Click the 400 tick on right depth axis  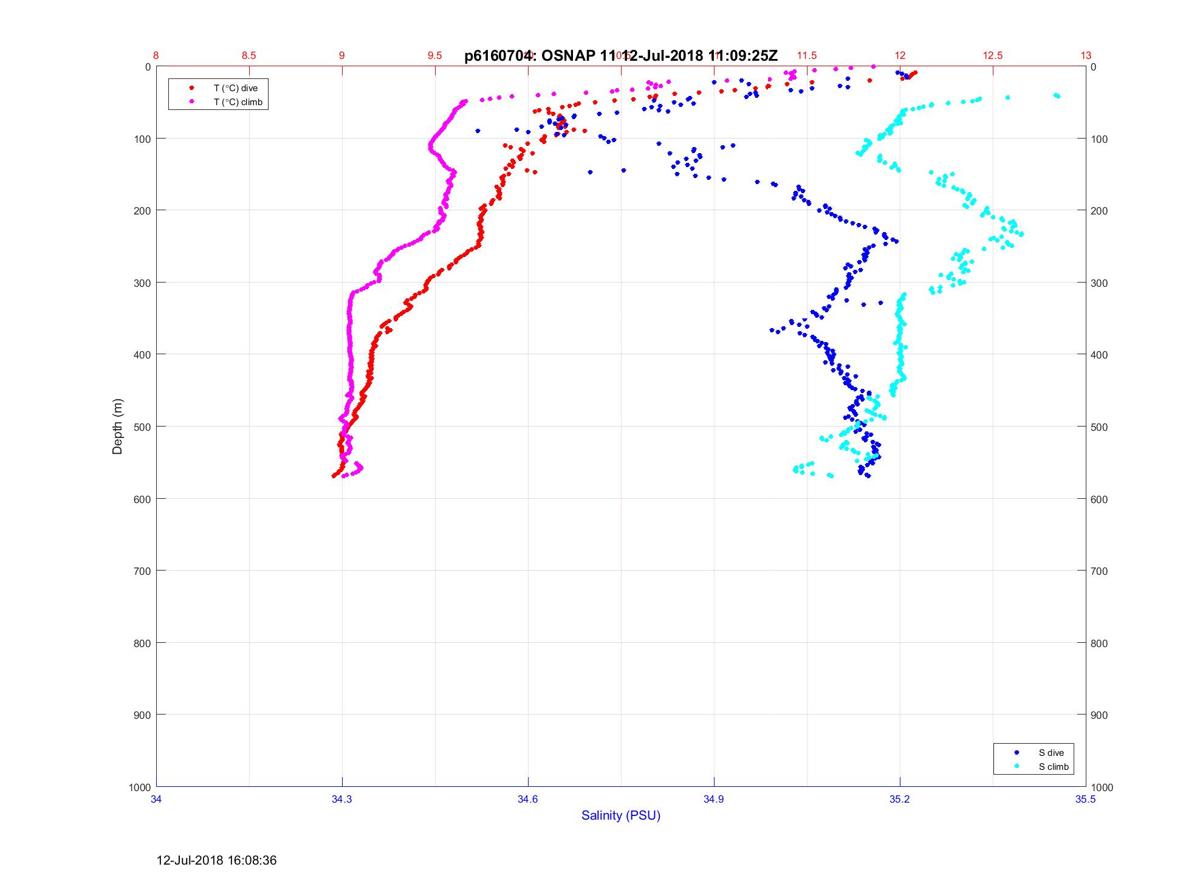1099,355
